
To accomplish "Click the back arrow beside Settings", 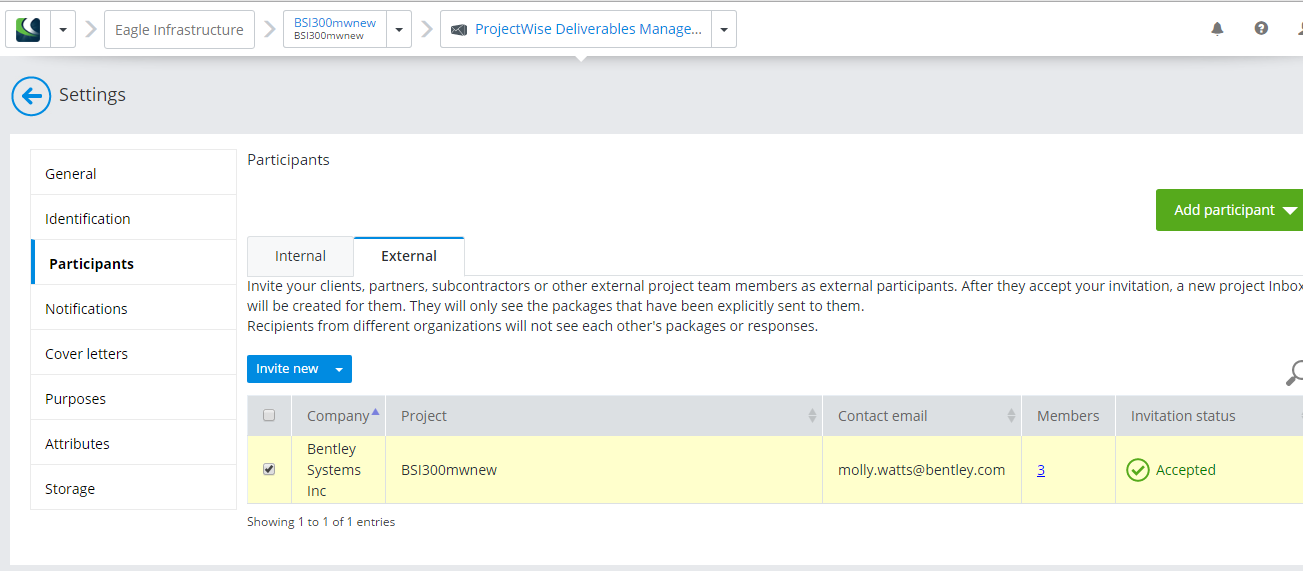I will pos(31,96).
